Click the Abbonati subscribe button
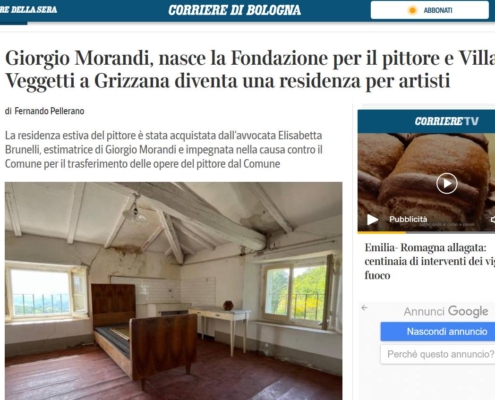The width and height of the screenshot is (495, 400). click(x=430, y=10)
